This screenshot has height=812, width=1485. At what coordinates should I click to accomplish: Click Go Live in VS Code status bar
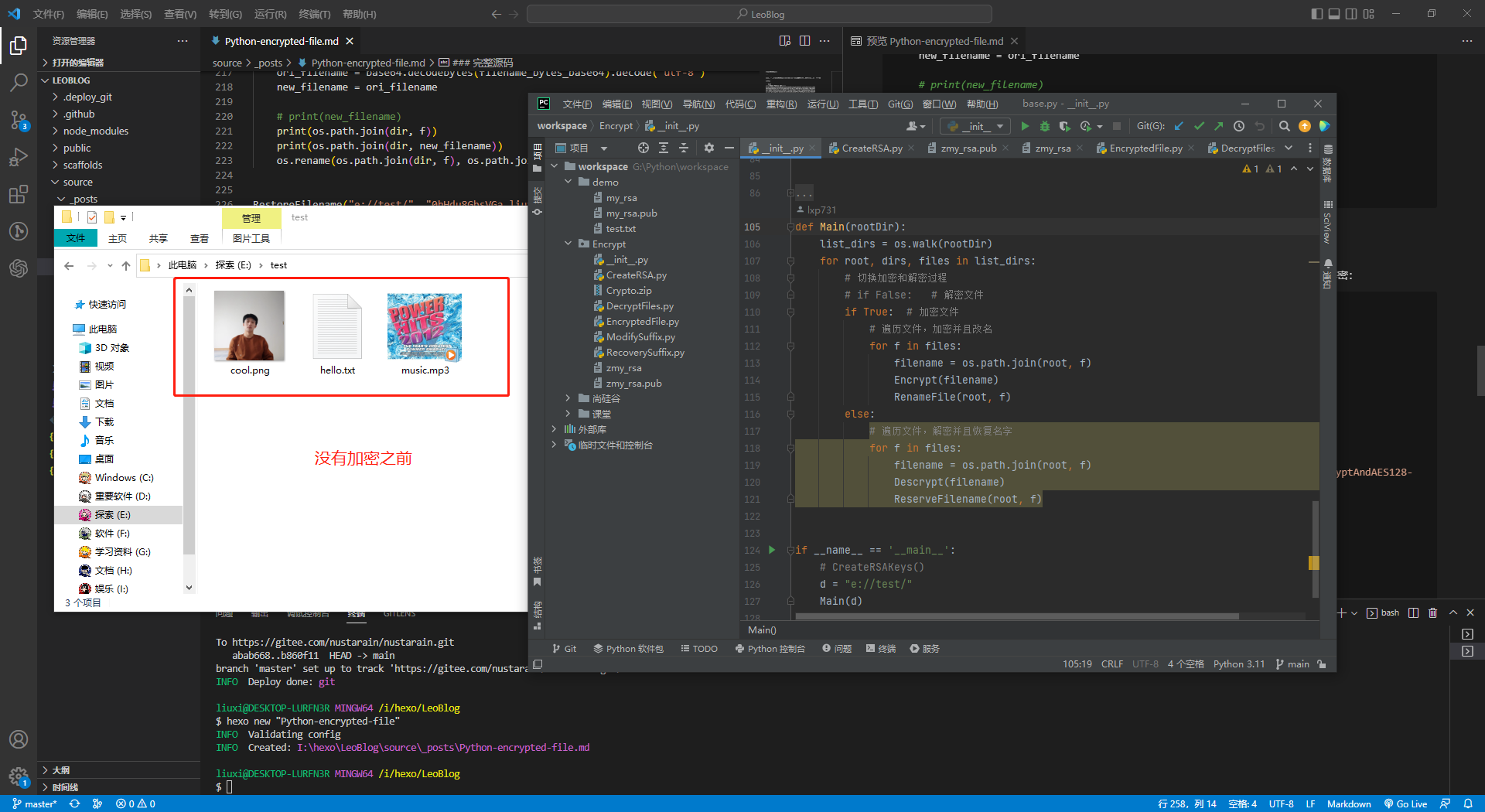tap(1406, 803)
